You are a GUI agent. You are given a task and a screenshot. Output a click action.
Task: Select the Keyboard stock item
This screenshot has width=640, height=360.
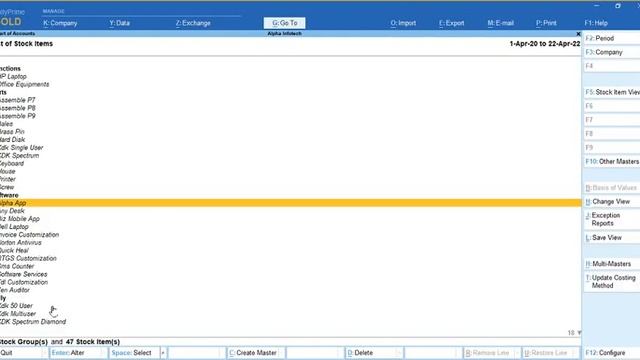(12, 163)
